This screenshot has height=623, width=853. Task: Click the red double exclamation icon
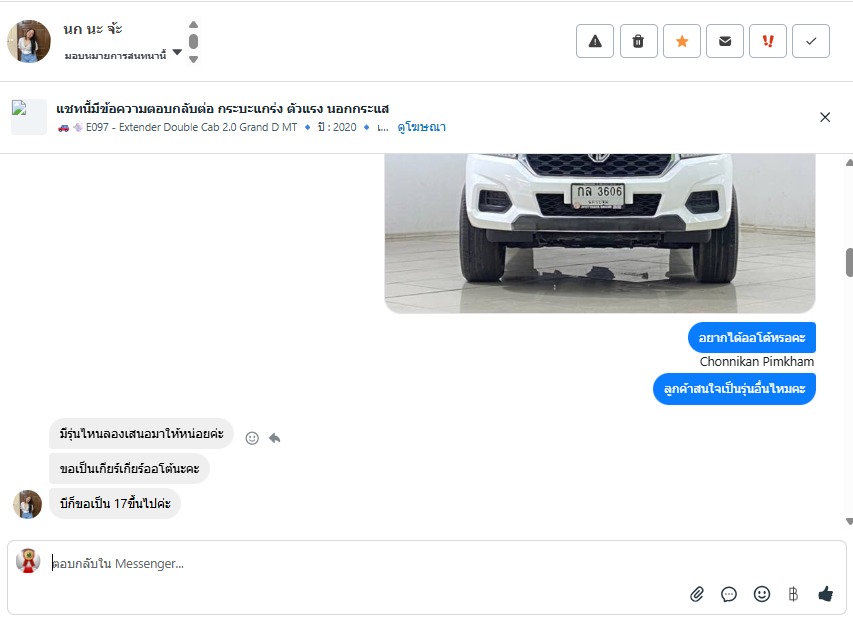tap(768, 41)
